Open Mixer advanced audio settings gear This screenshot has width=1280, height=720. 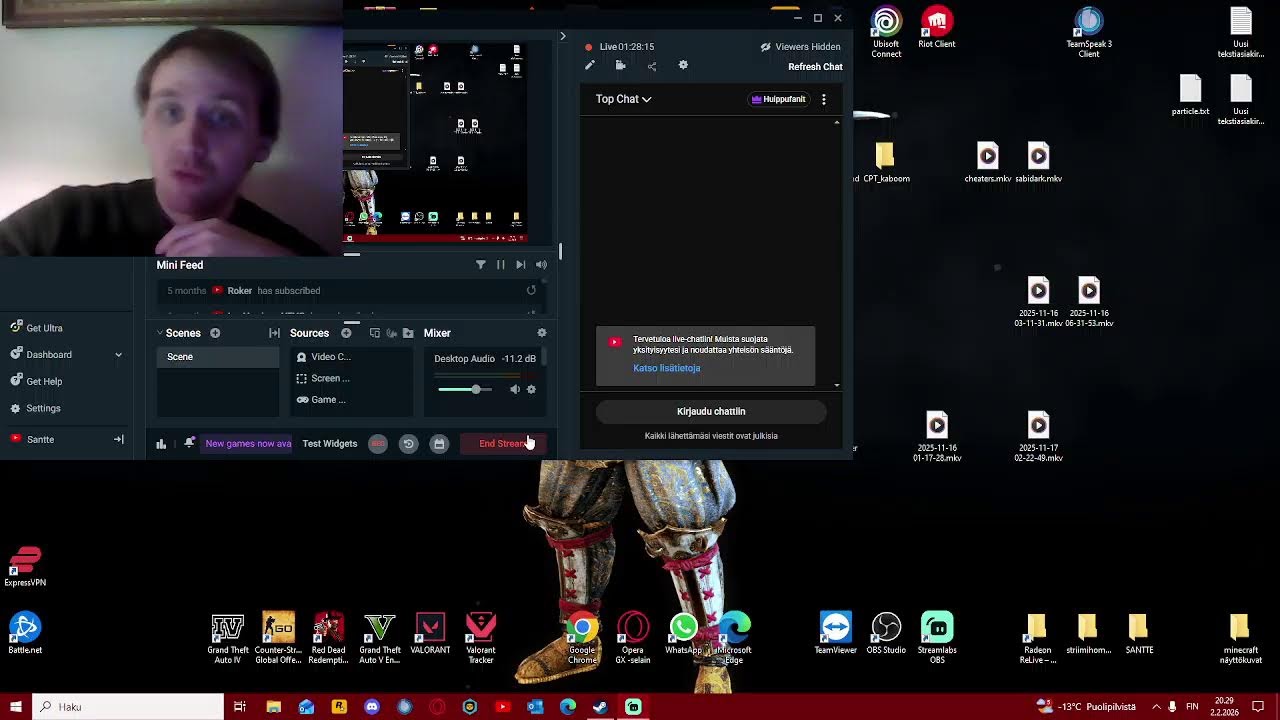click(542, 333)
